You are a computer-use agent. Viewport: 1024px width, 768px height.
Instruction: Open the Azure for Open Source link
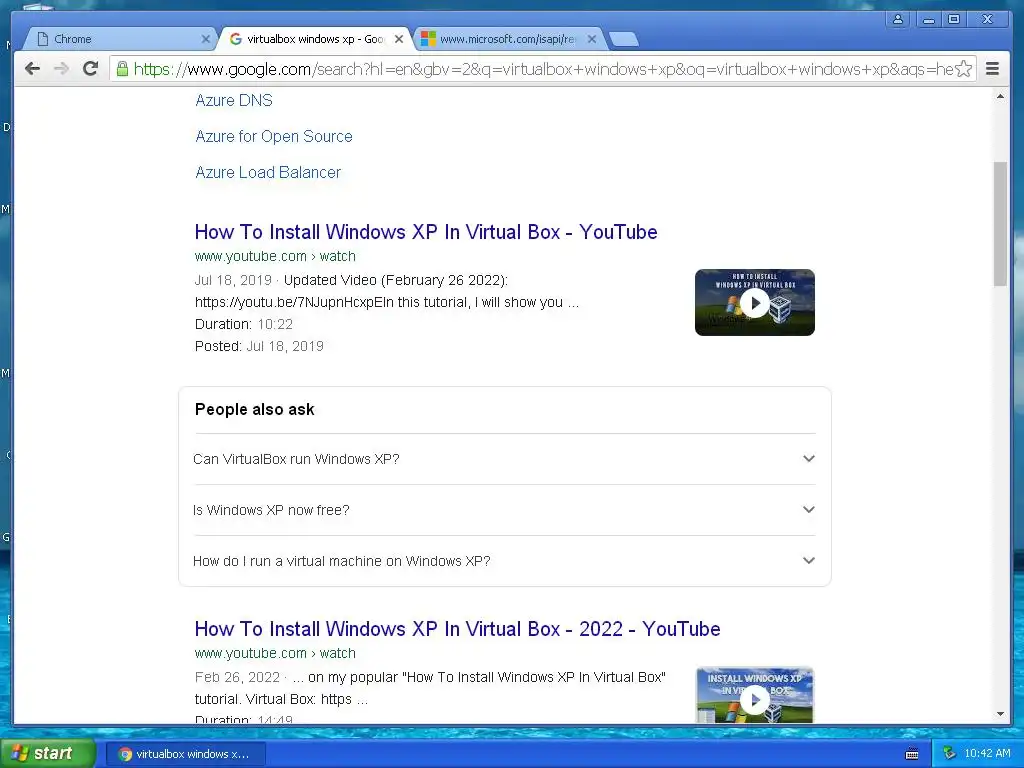pyautogui.click(x=274, y=136)
